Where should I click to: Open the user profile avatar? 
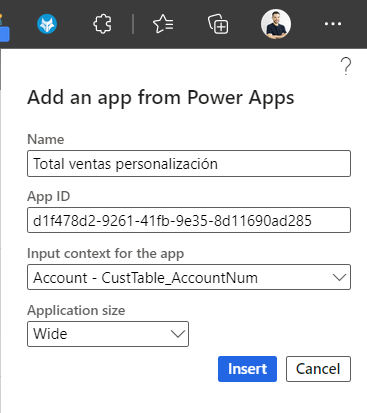276,24
